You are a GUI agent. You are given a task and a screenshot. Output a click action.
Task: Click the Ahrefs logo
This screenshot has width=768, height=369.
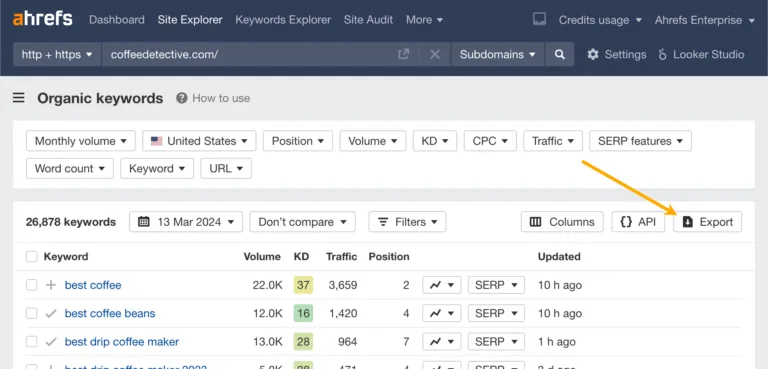pos(43,20)
